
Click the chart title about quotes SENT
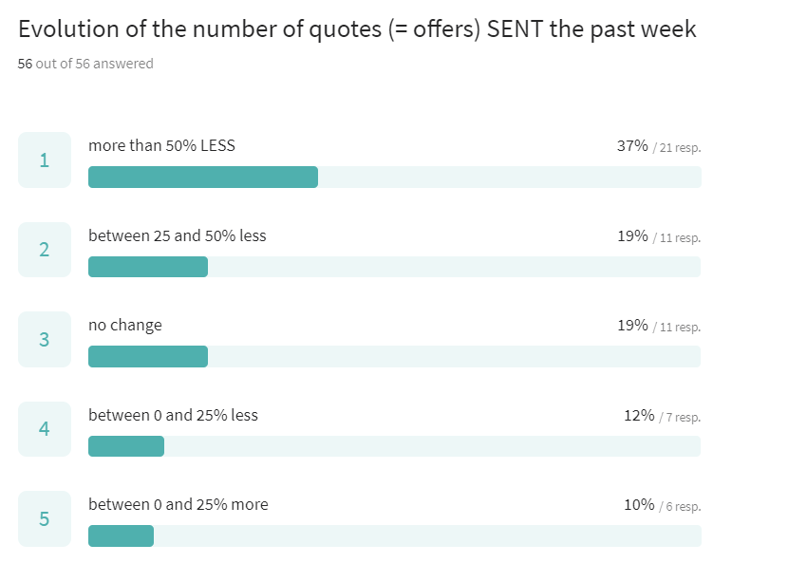tap(357, 29)
